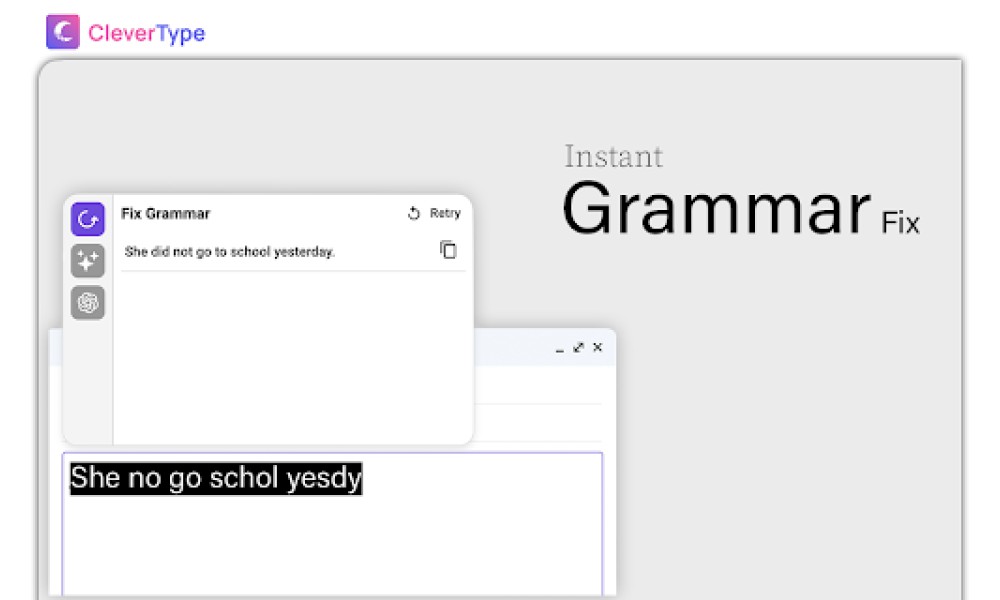1000x600 pixels.
Task: Open the CleverType brand name link
Action: click(147, 33)
